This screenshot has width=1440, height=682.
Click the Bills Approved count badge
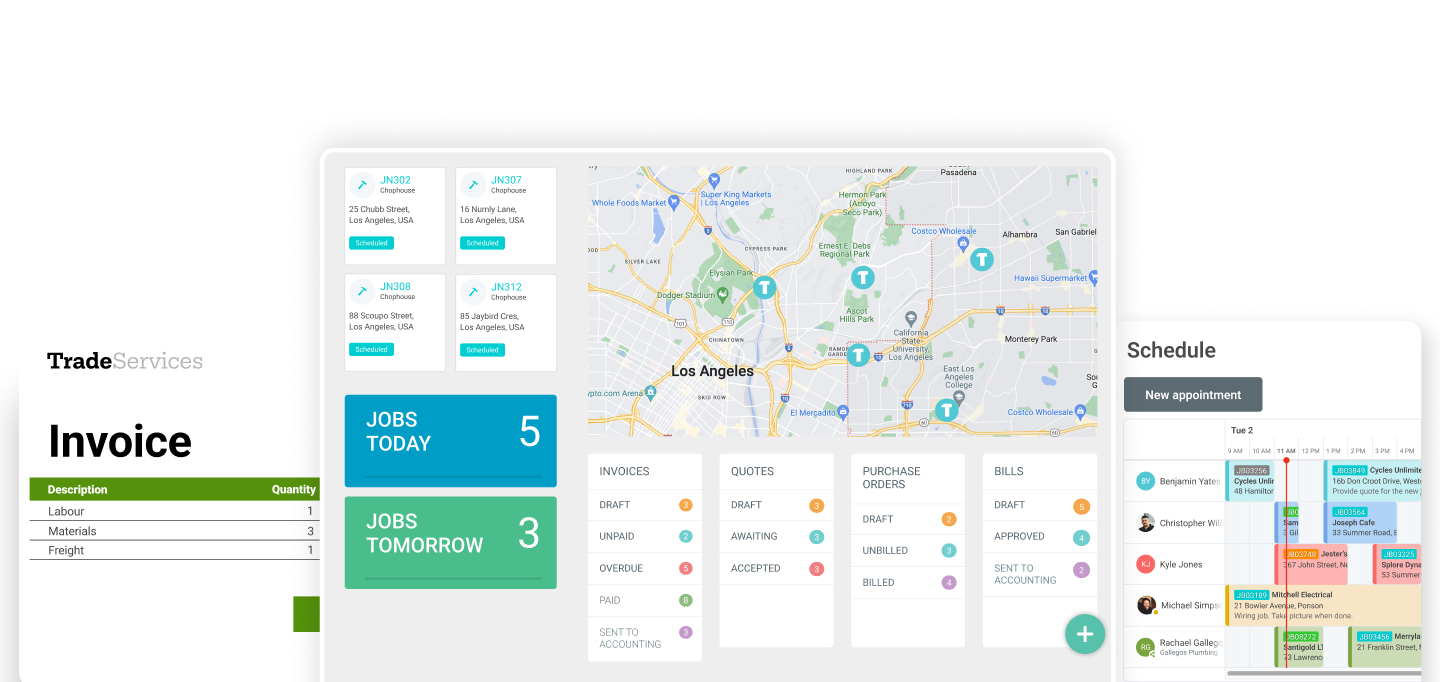click(1081, 538)
